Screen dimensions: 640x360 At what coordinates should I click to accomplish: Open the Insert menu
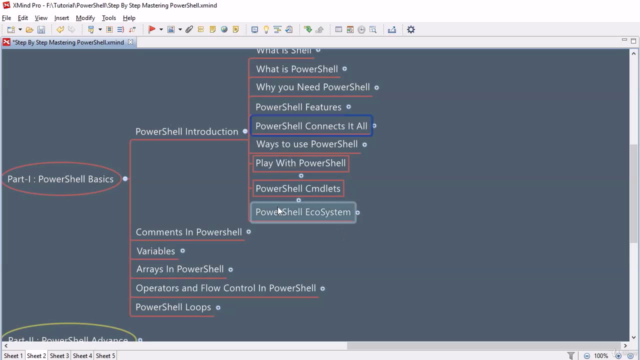pyautogui.click(x=62, y=18)
